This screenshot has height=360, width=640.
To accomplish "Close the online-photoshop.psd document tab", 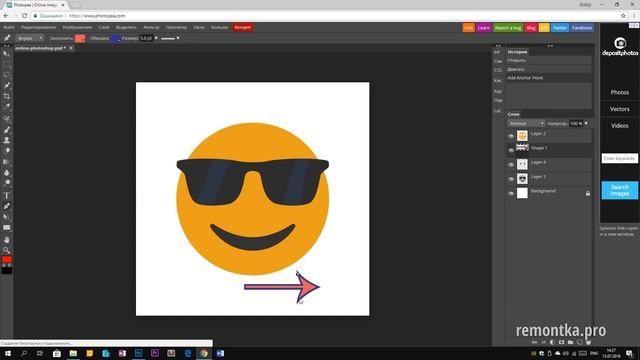I will [71, 48].
